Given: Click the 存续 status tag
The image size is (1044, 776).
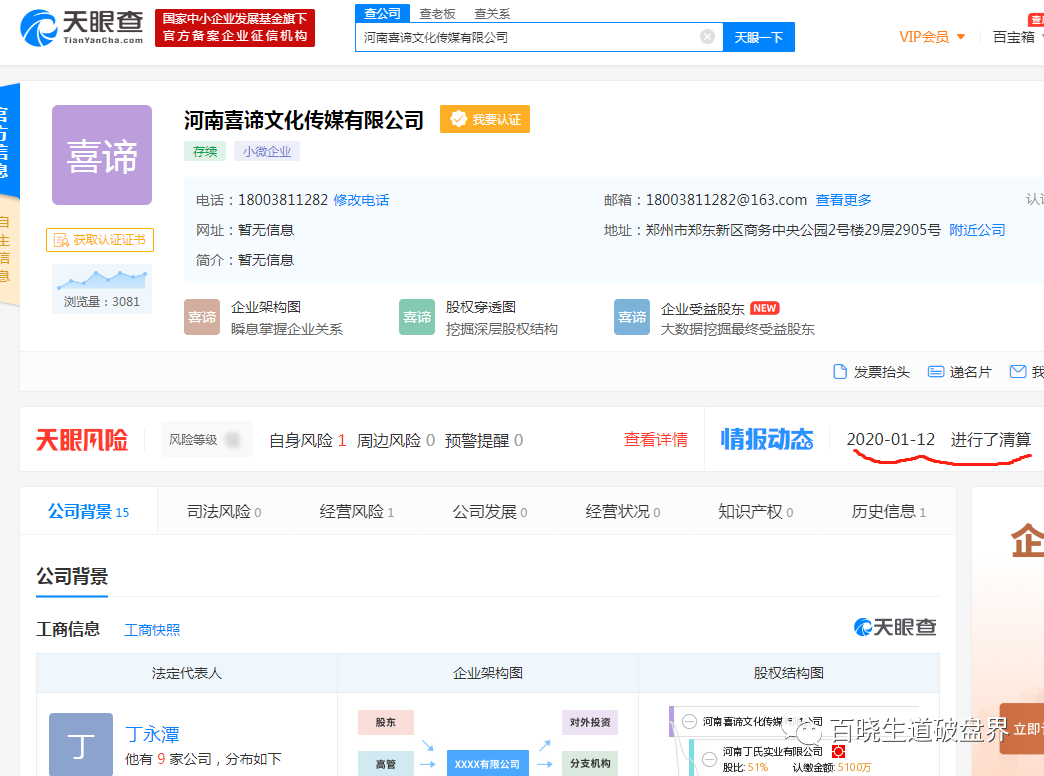Looking at the screenshot, I should (x=204, y=151).
